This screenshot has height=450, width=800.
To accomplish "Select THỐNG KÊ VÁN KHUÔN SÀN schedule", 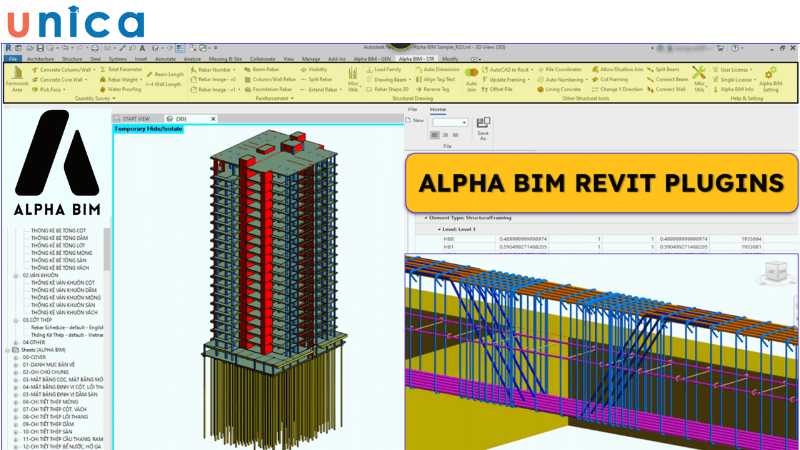I will [x=63, y=305].
